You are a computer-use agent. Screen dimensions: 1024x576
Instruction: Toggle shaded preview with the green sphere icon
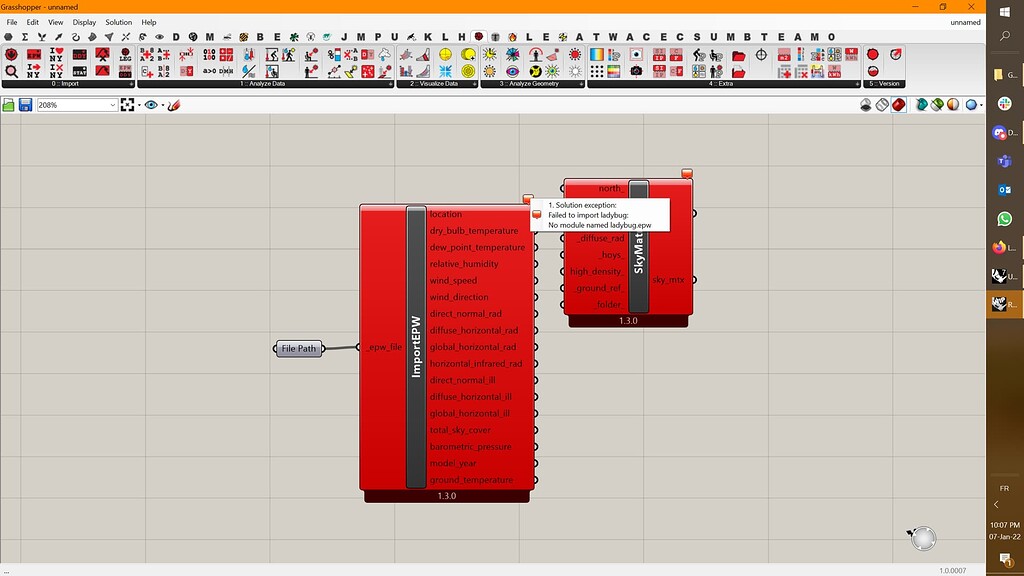click(x=936, y=104)
